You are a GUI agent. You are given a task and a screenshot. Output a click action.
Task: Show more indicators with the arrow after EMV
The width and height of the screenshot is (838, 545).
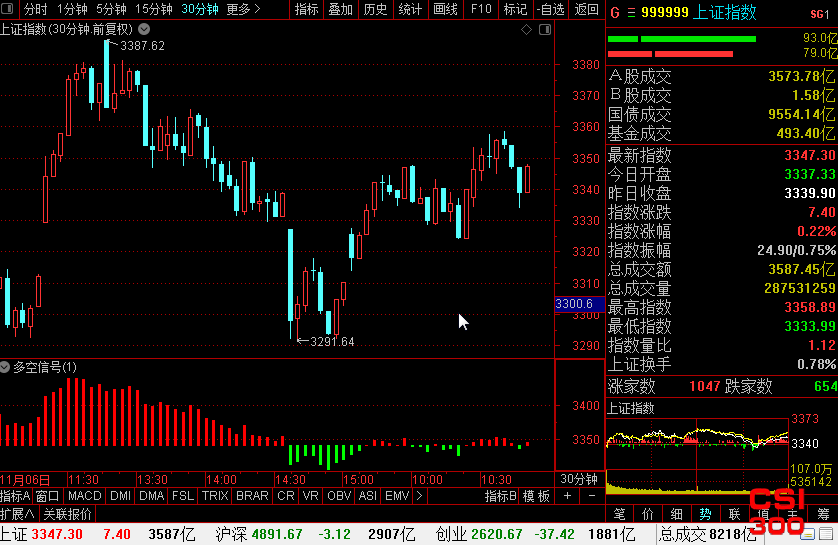420,496
